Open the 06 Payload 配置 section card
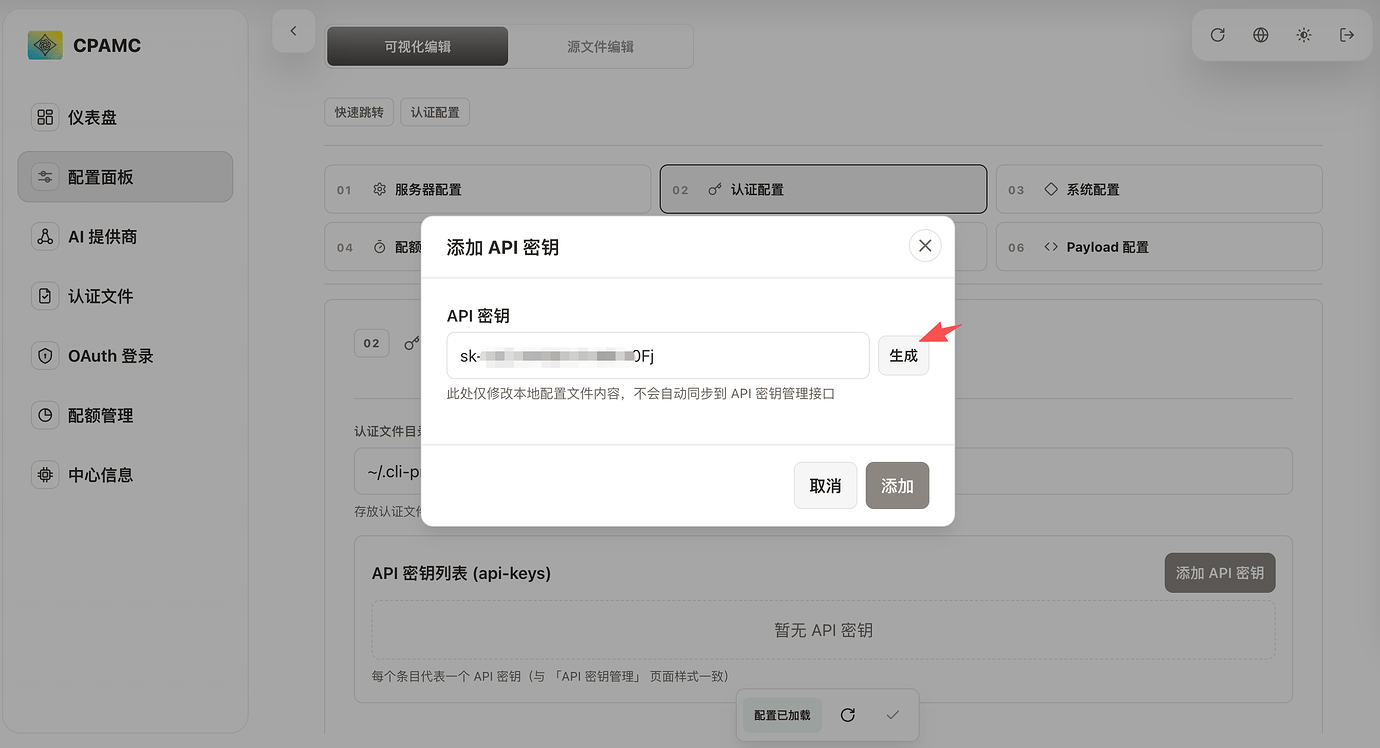Image resolution: width=1380 pixels, height=748 pixels. click(x=1159, y=247)
